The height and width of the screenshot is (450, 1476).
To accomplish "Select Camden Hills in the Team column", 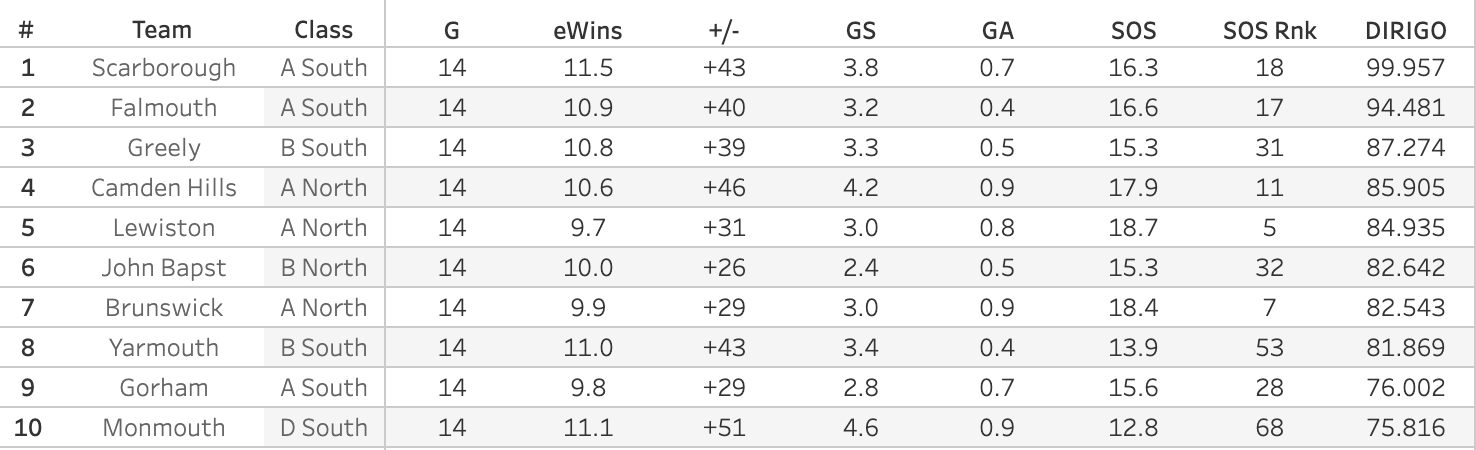I will (x=164, y=188).
